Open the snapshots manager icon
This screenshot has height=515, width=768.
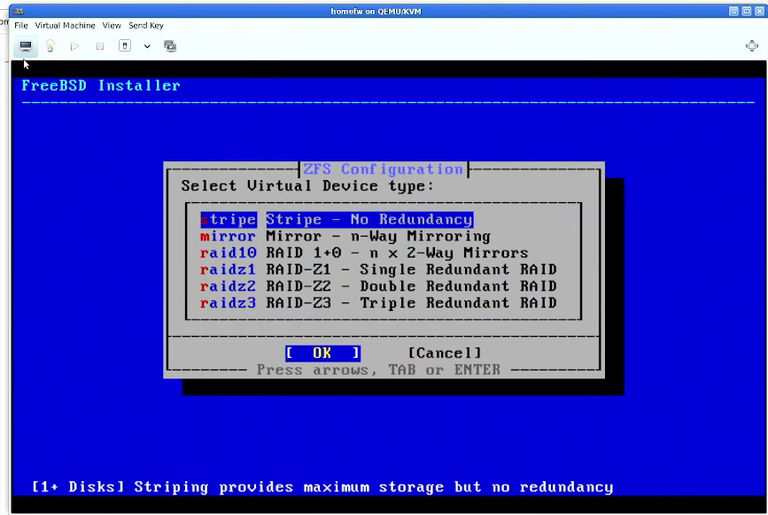click(x=170, y=46)
